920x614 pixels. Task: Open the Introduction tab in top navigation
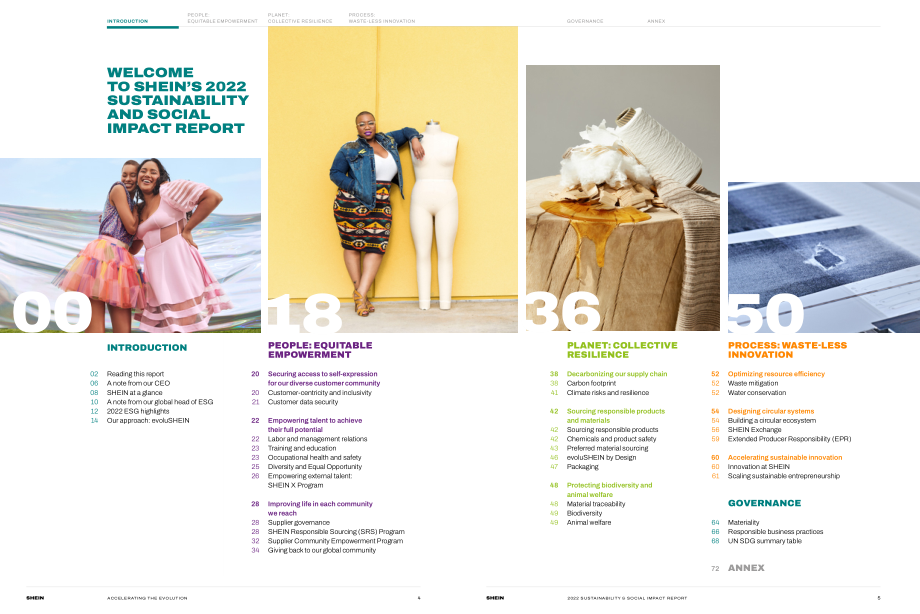click(x=127, y=21)
